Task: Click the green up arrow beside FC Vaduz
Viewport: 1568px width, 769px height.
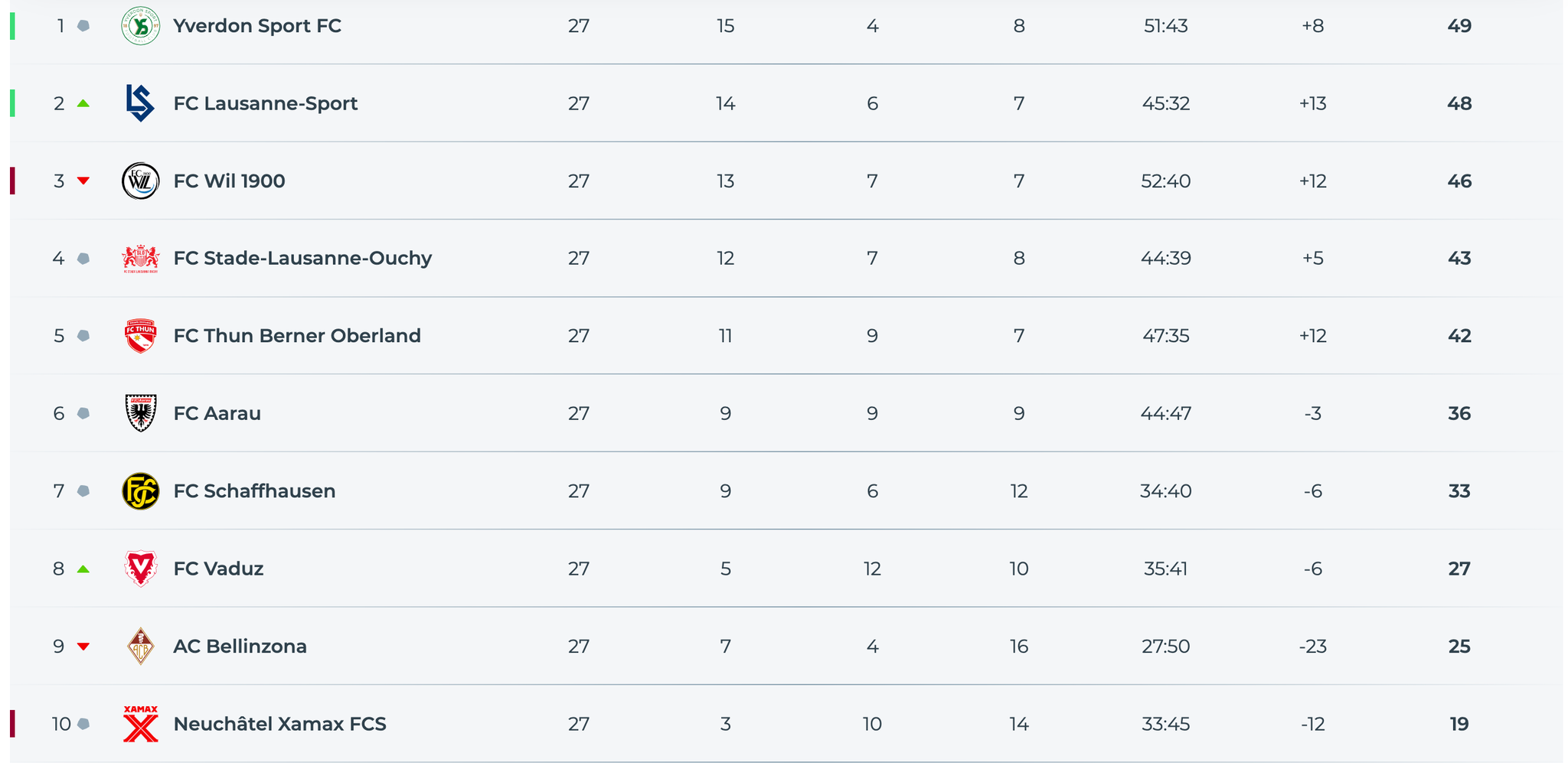Action: point(83,569)
